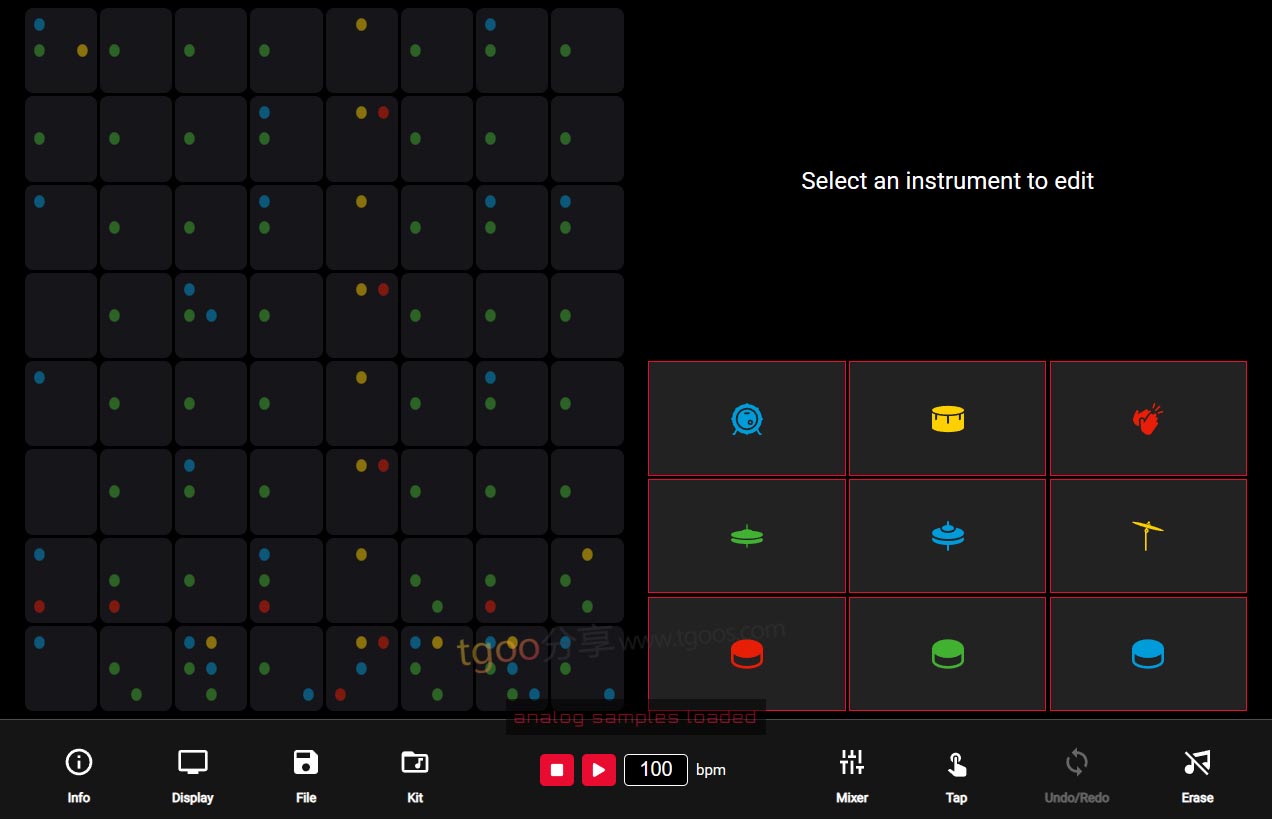Select the yellow snare drum instrument
This screenshot has height=819, width=1272.
point(947,419)
